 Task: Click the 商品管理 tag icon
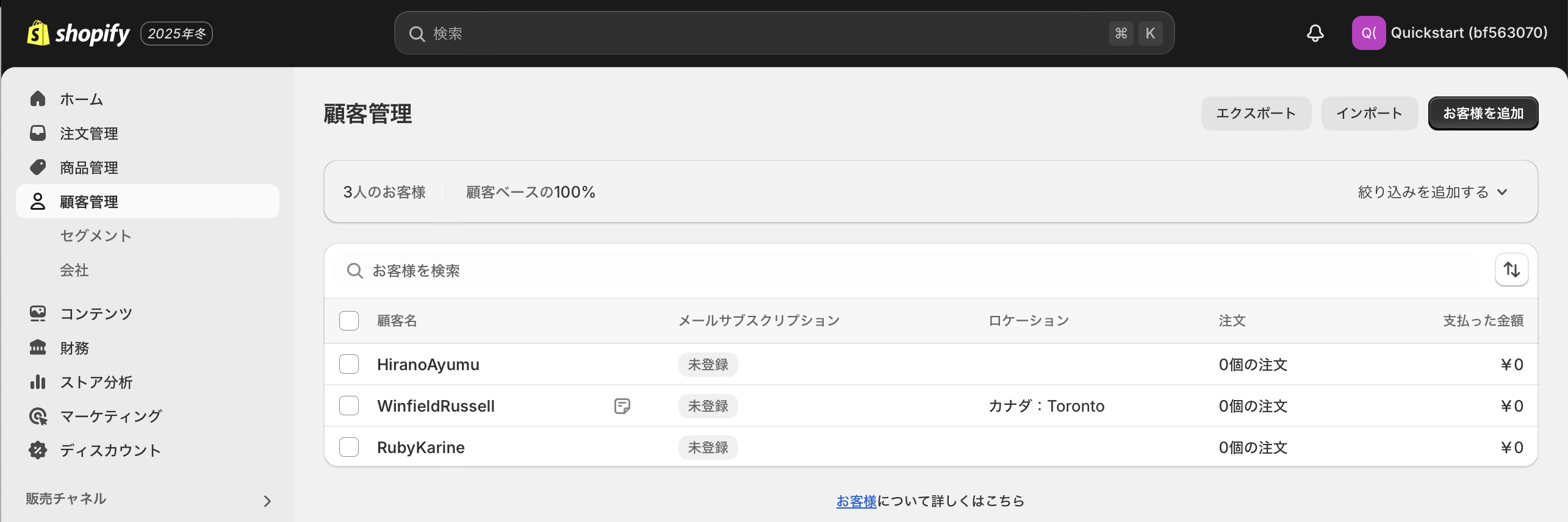(x=38, y=167)
